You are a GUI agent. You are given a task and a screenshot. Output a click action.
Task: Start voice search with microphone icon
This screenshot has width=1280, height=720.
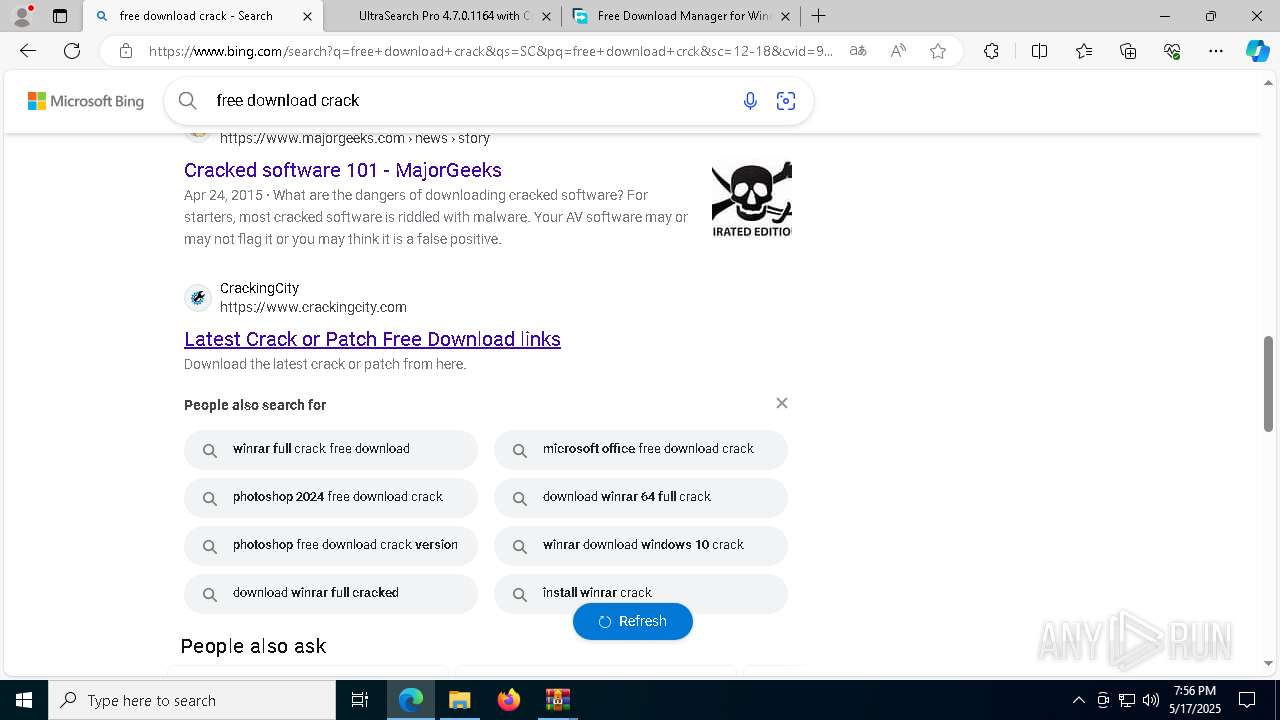(x=750, y=100)
